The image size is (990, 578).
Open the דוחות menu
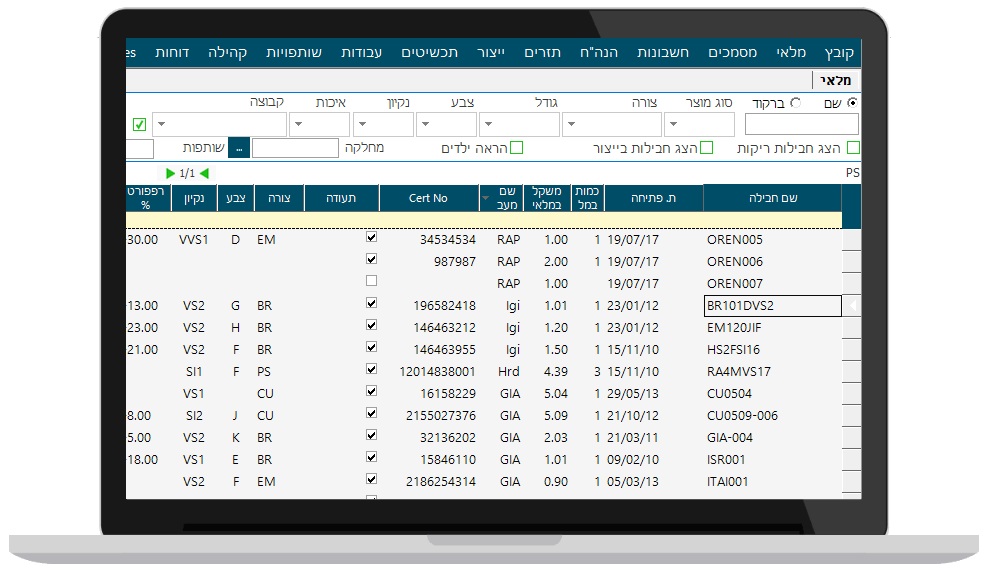pos(172,52)
